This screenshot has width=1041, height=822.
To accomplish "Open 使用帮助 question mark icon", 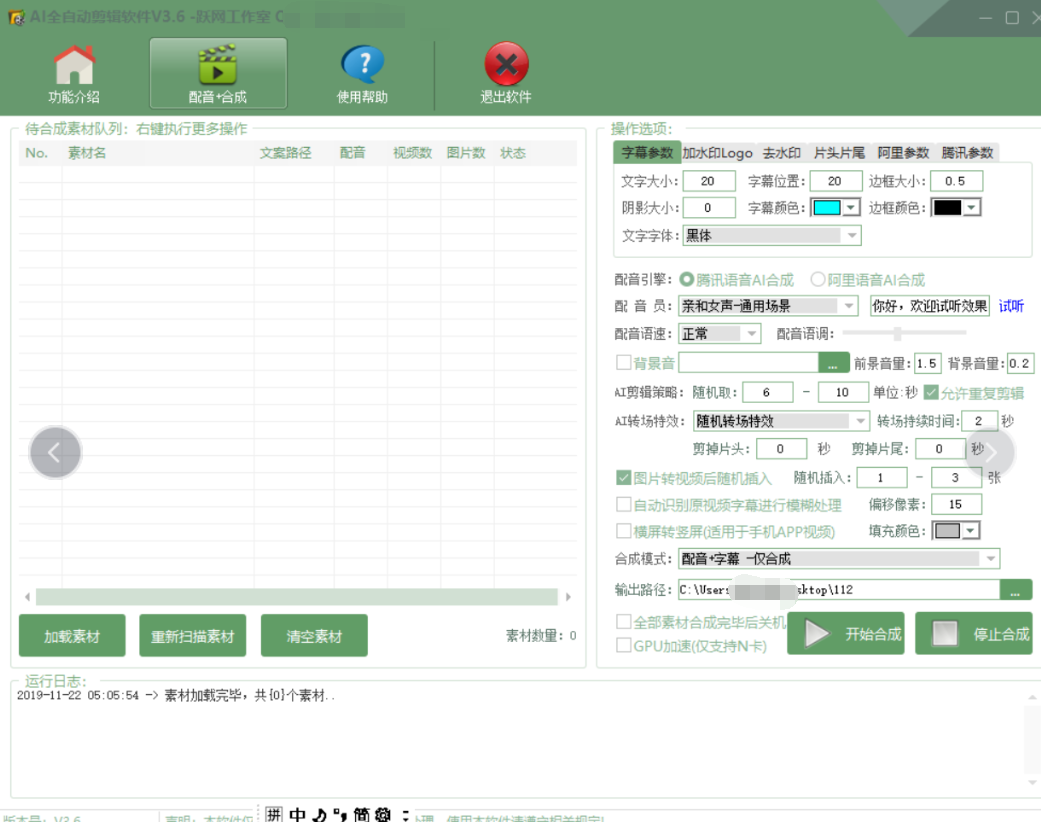I will point(362,66).
